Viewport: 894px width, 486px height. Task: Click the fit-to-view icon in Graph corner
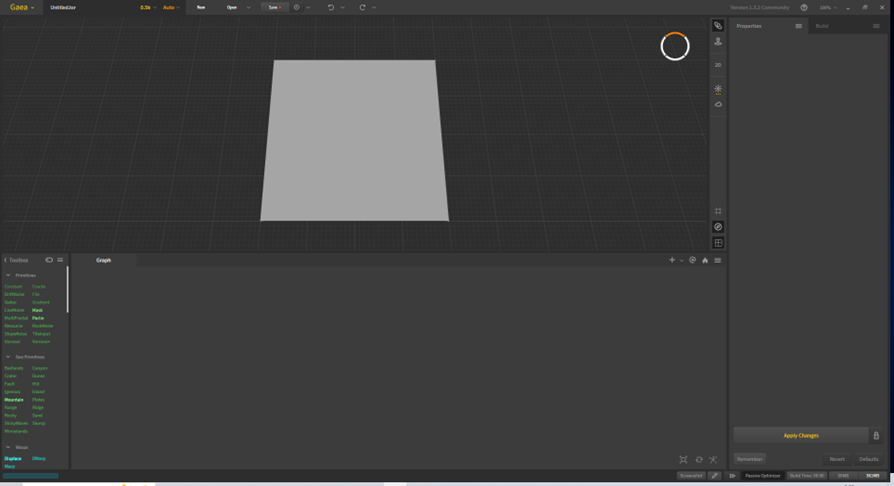click(683, 460)
